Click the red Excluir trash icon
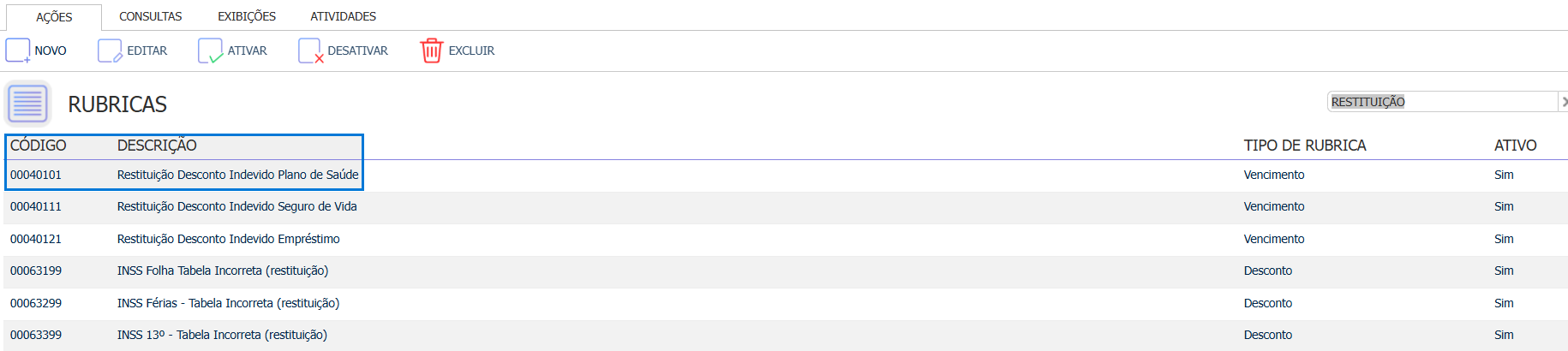Viewport: 1568px width, 351px height. coord(431,51)
